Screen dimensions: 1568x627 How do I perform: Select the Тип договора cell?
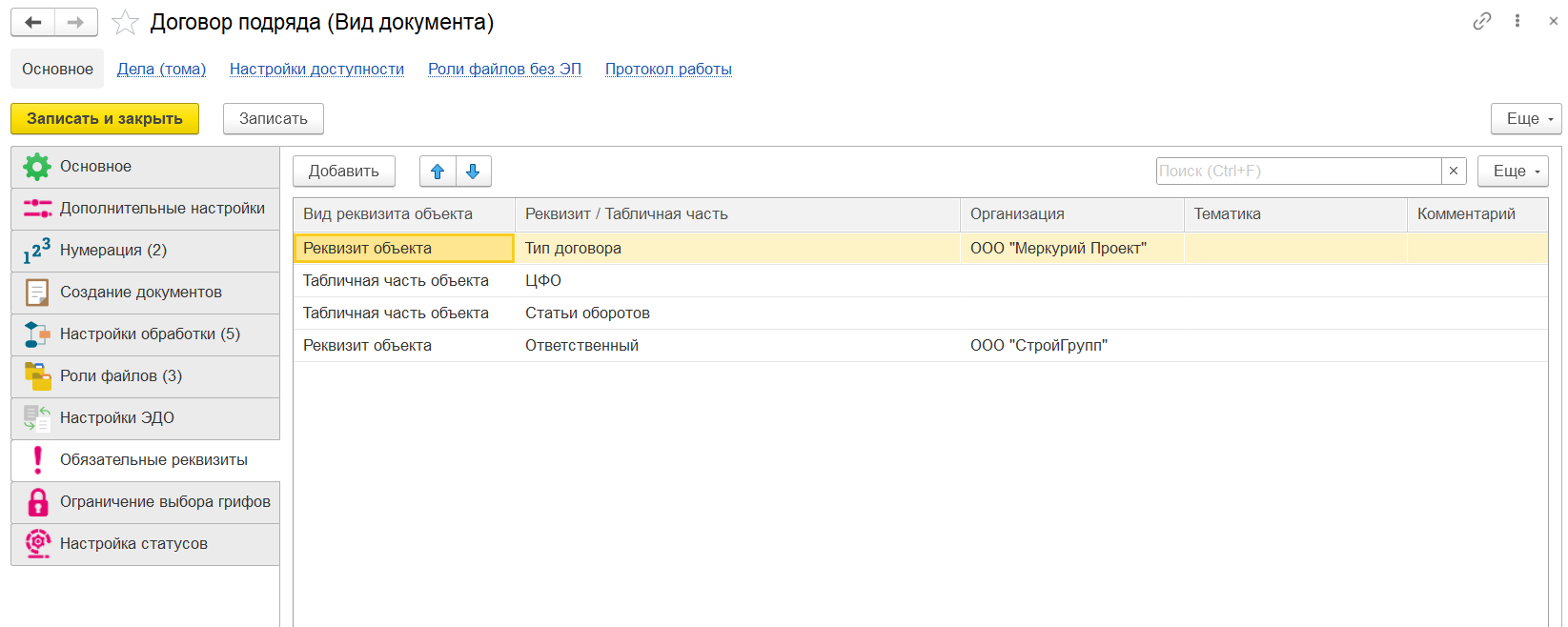[738, 249]
